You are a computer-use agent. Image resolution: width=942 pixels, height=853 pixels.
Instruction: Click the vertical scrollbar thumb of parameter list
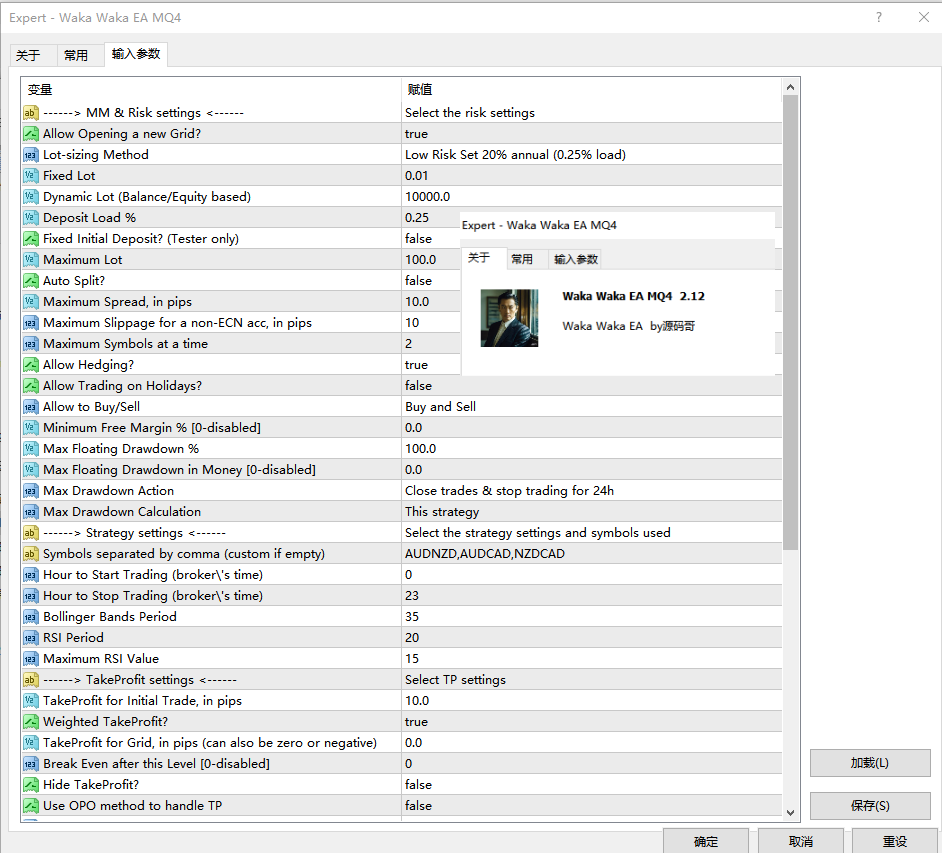point(790,320)
